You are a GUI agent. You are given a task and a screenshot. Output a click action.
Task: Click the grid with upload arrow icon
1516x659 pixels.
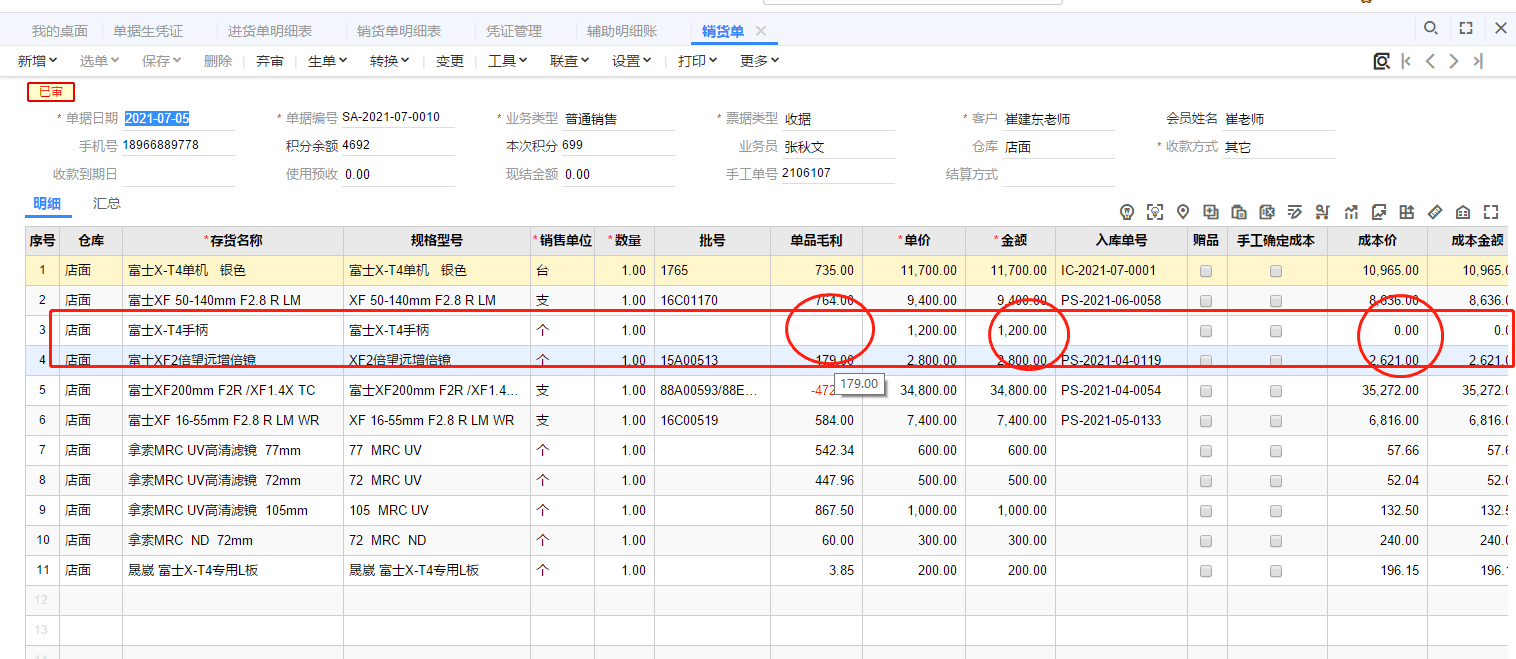(1407, 212)
